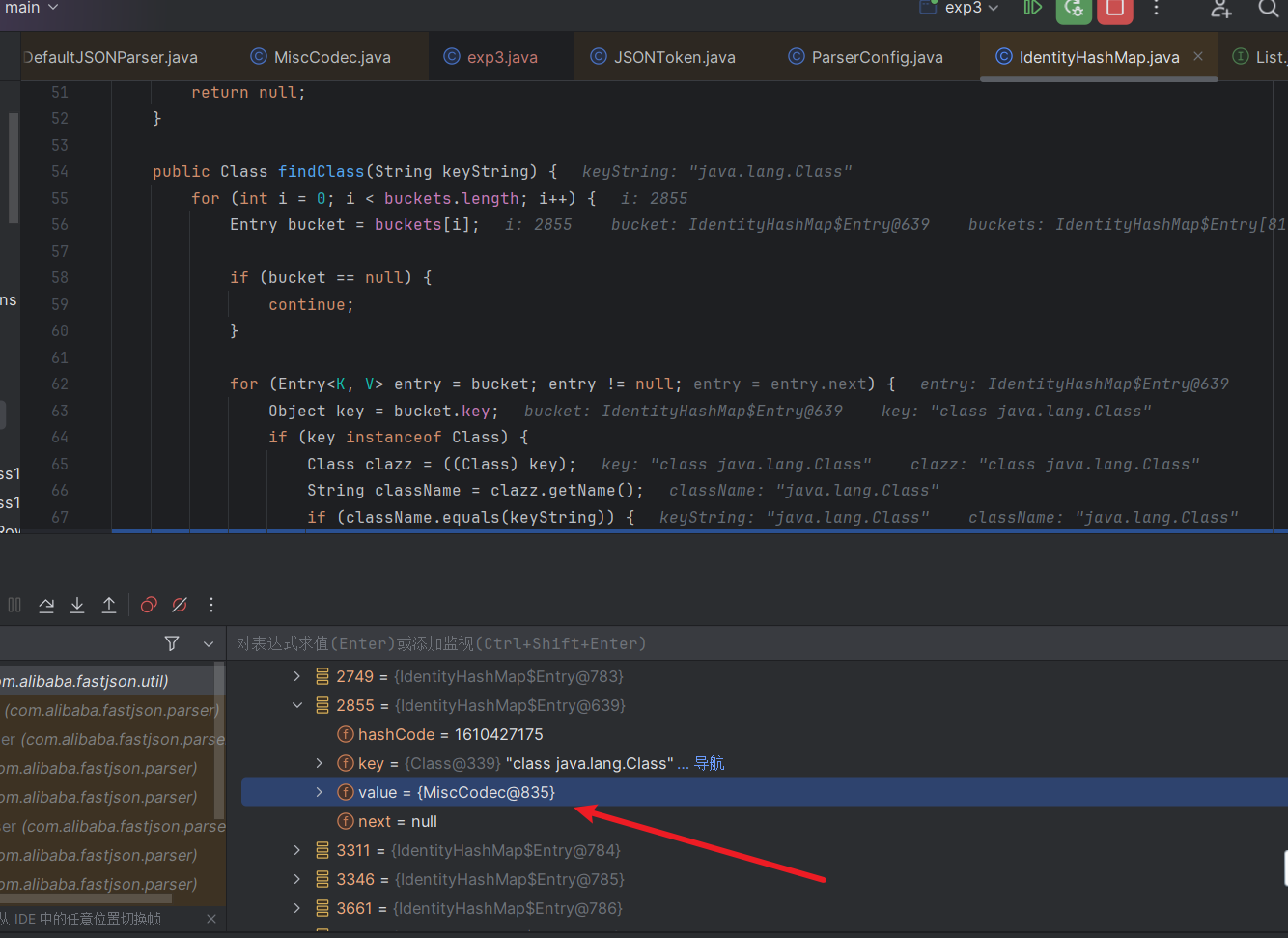Expand the value MiscCodec@835 node
The height and width of the screenshot is (938, 1288).
(320, 792)
